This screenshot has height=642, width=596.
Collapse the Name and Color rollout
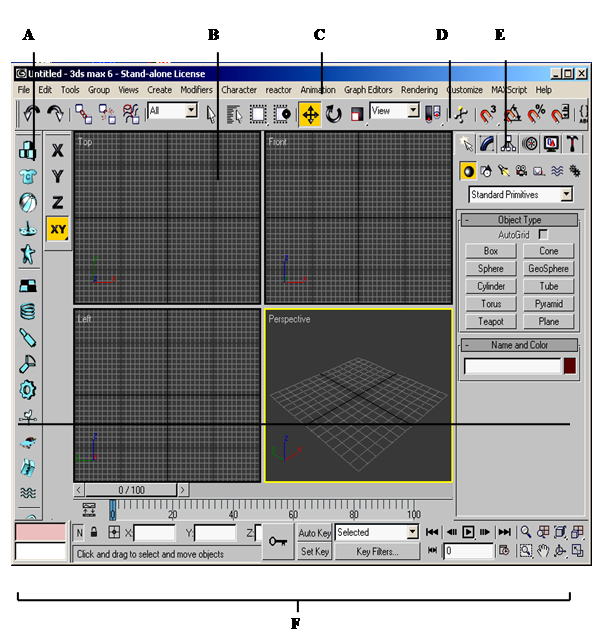tap(519, 345)
